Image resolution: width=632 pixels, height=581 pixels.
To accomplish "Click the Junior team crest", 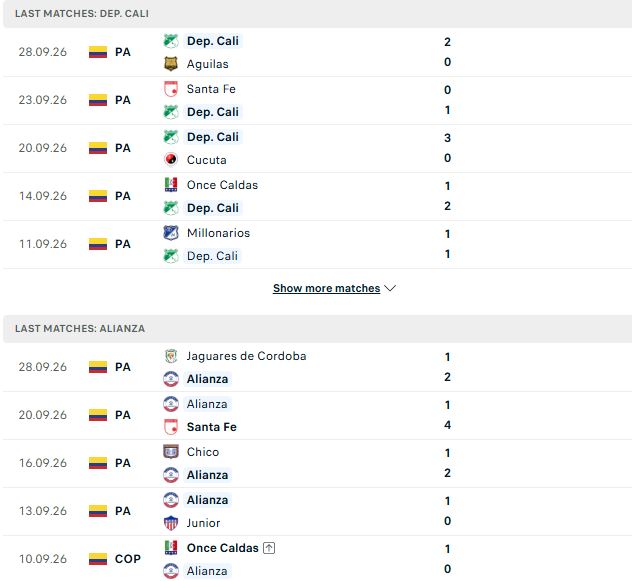I will point(171,523).
